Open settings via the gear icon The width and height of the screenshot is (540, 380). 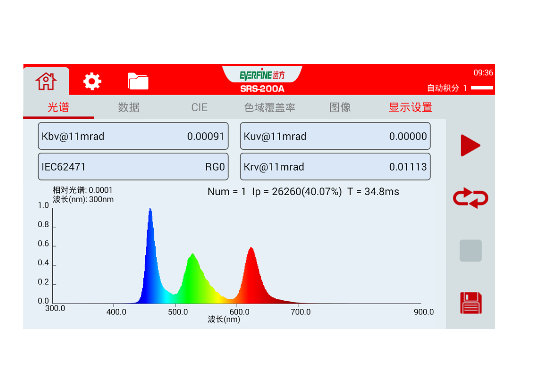[x=92, y=81]
